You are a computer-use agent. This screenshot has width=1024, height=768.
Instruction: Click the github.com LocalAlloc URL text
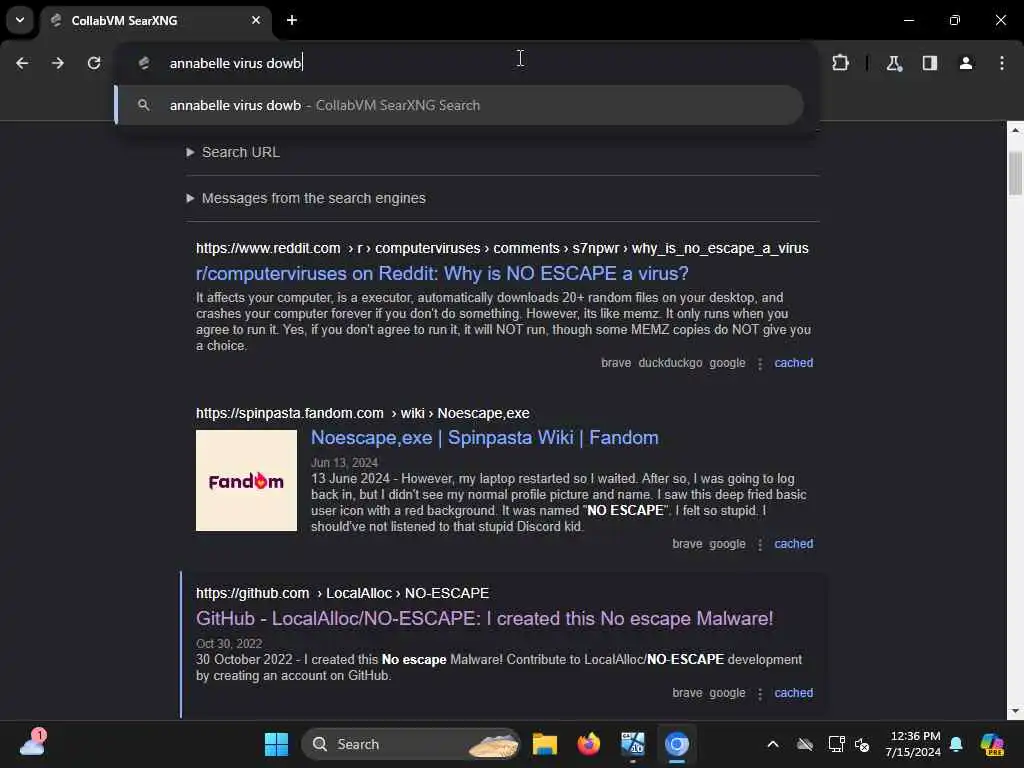(x=342, y=593)
